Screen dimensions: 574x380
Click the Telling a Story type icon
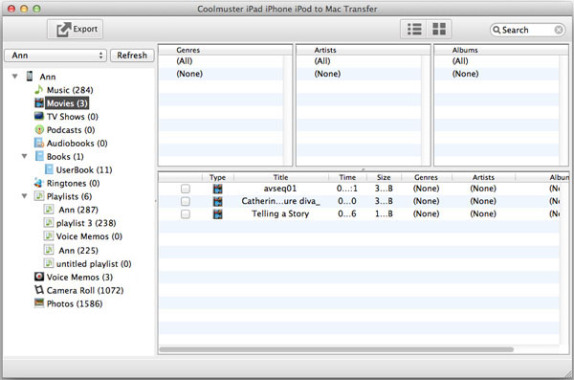(x=218, y=214)
